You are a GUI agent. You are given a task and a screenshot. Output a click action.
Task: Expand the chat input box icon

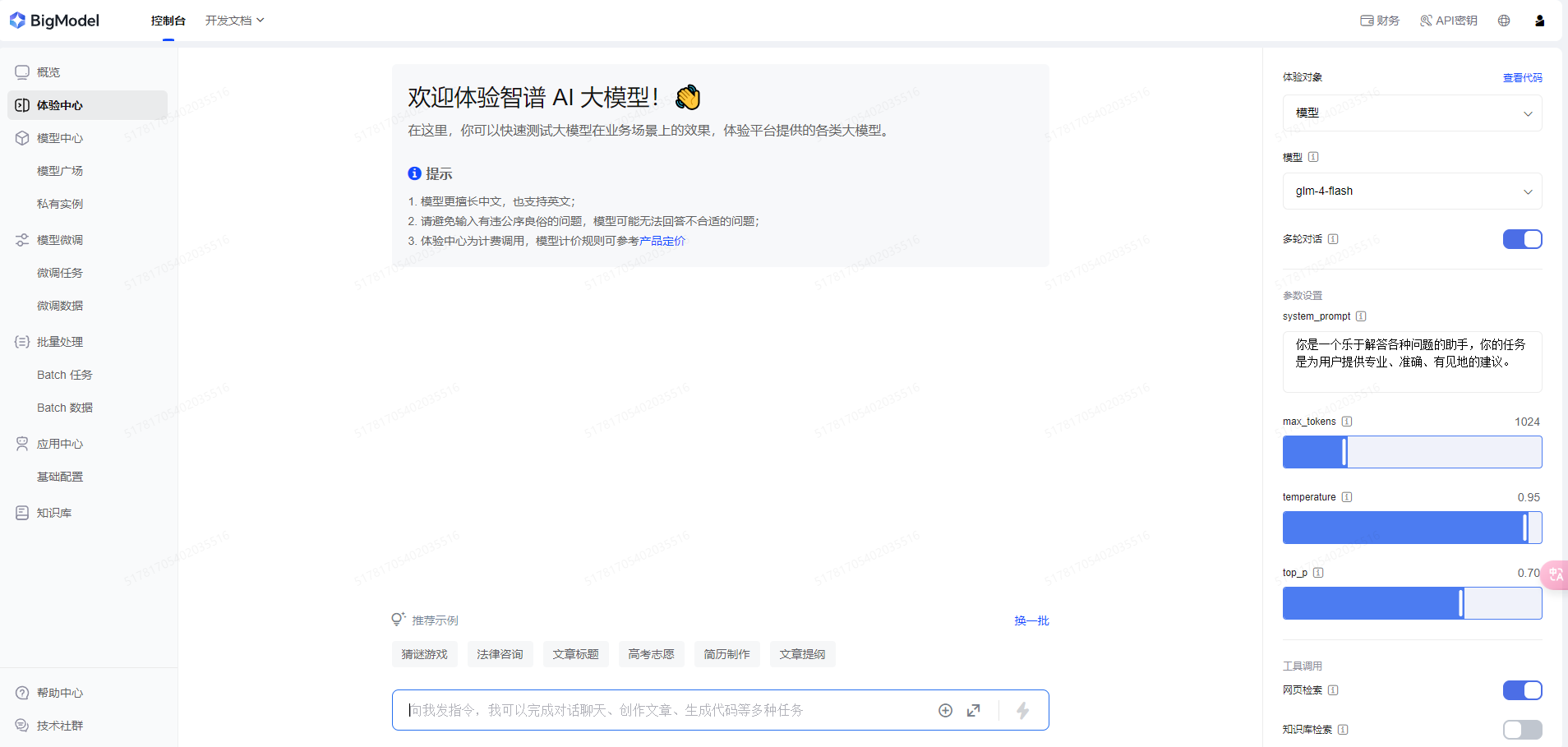tap(974, 710)
